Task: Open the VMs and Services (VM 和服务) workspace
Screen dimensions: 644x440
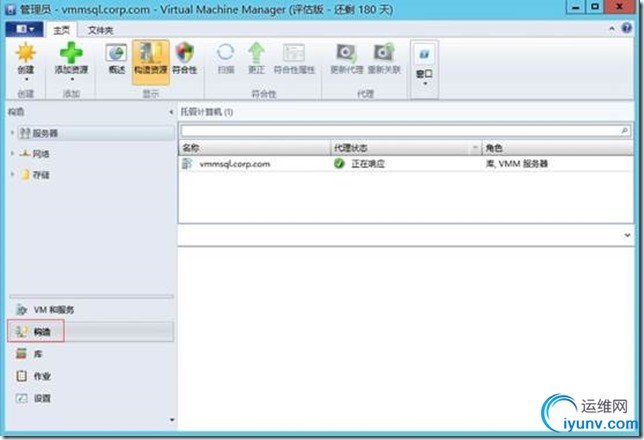Action: tap(90, 310)
